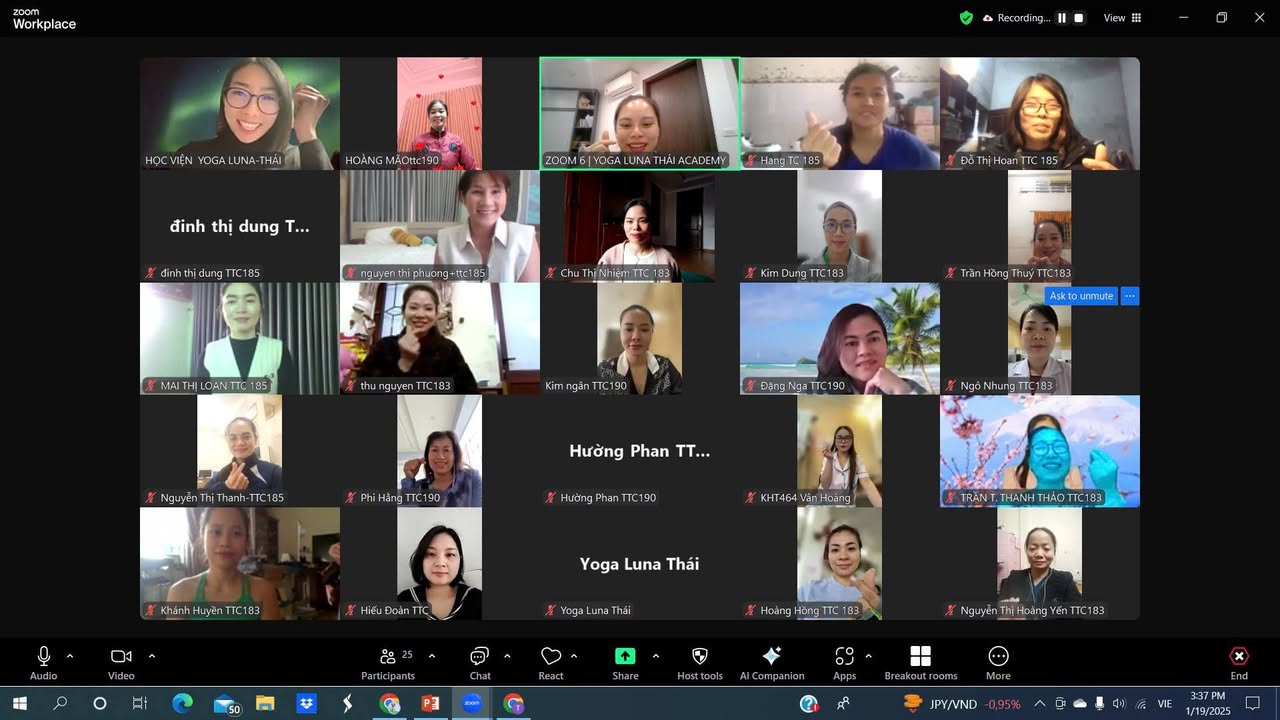The width and height of the screenshot is (1280, 720).
Task: Launch AI Companion
Action: 771,663
